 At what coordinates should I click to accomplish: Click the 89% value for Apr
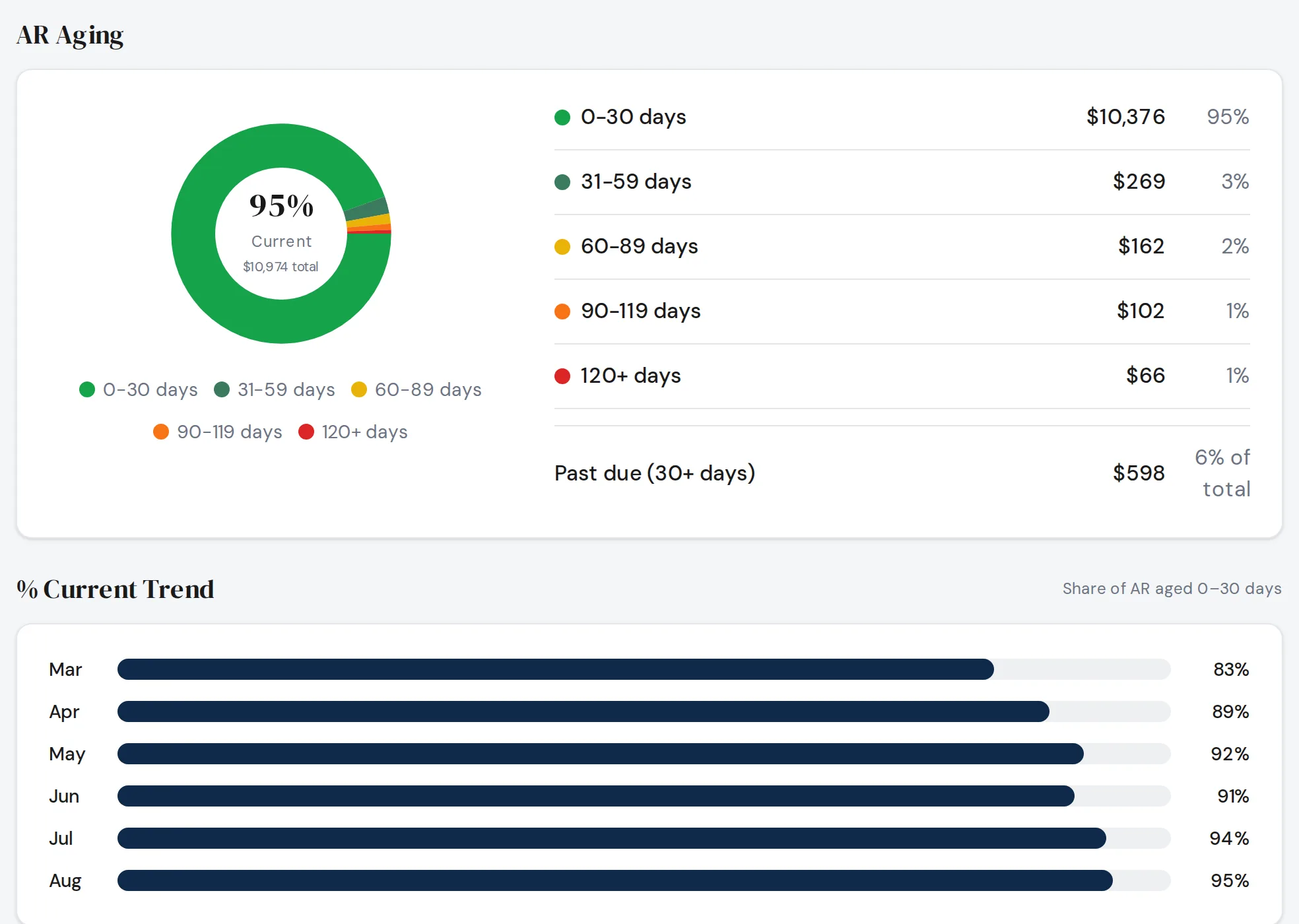pos(1230,711)
